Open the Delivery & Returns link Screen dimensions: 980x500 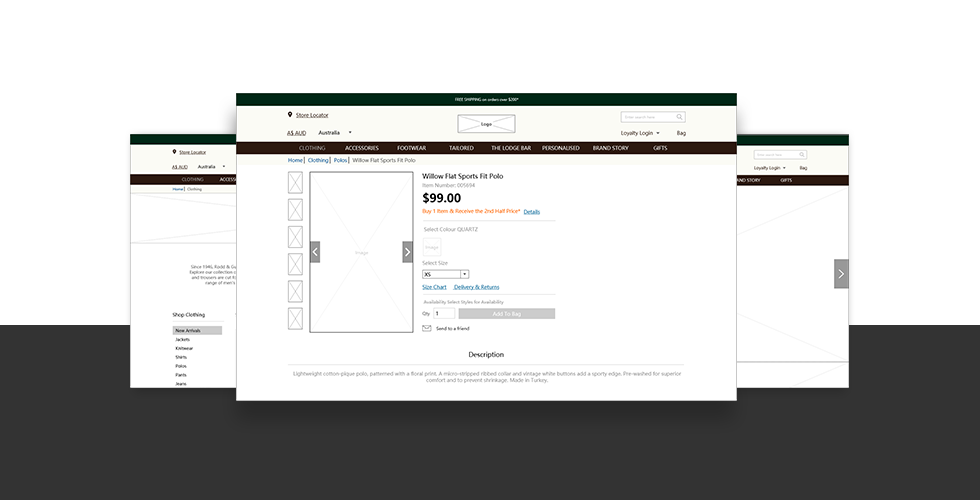476,287
